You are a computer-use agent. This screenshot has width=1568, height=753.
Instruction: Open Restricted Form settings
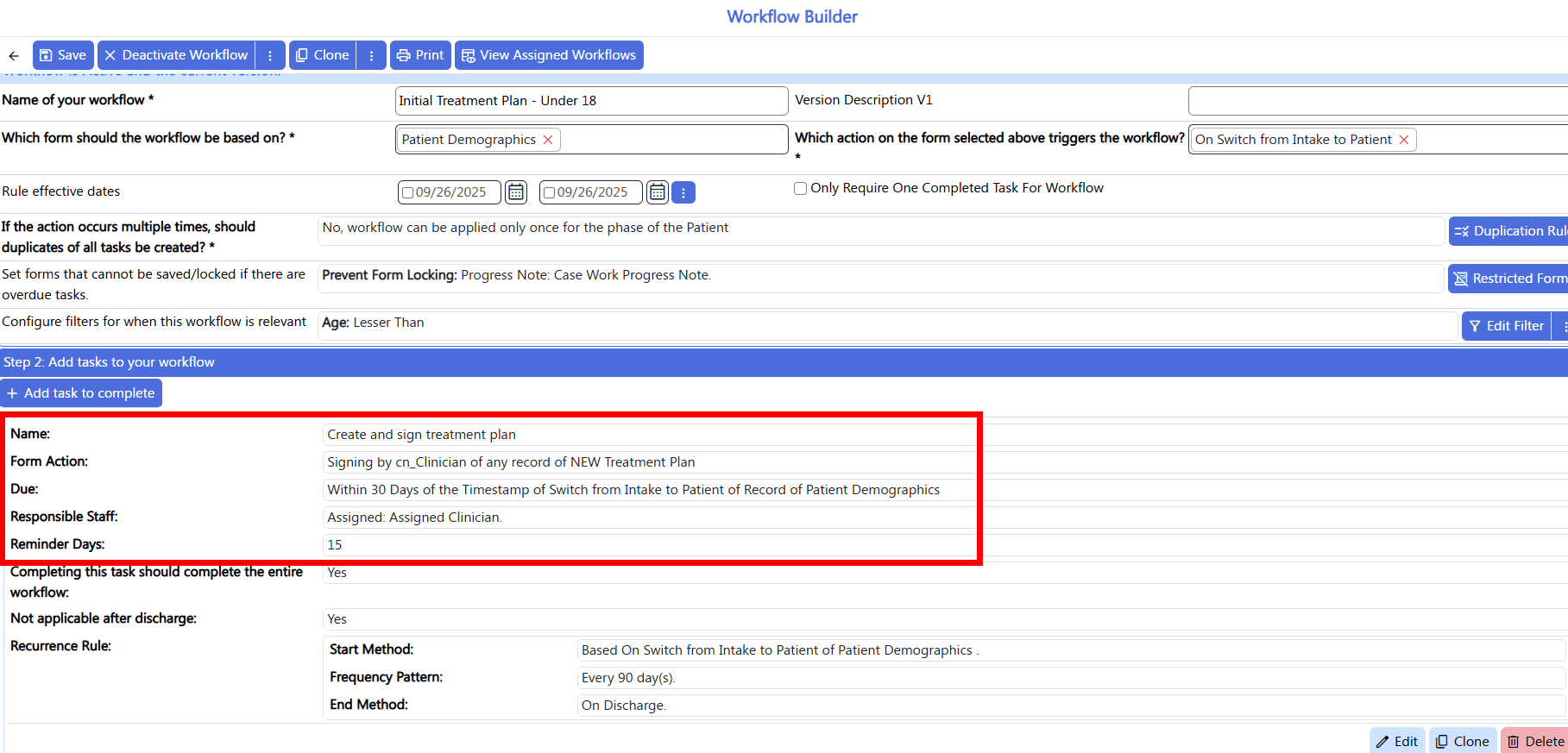1508,279
